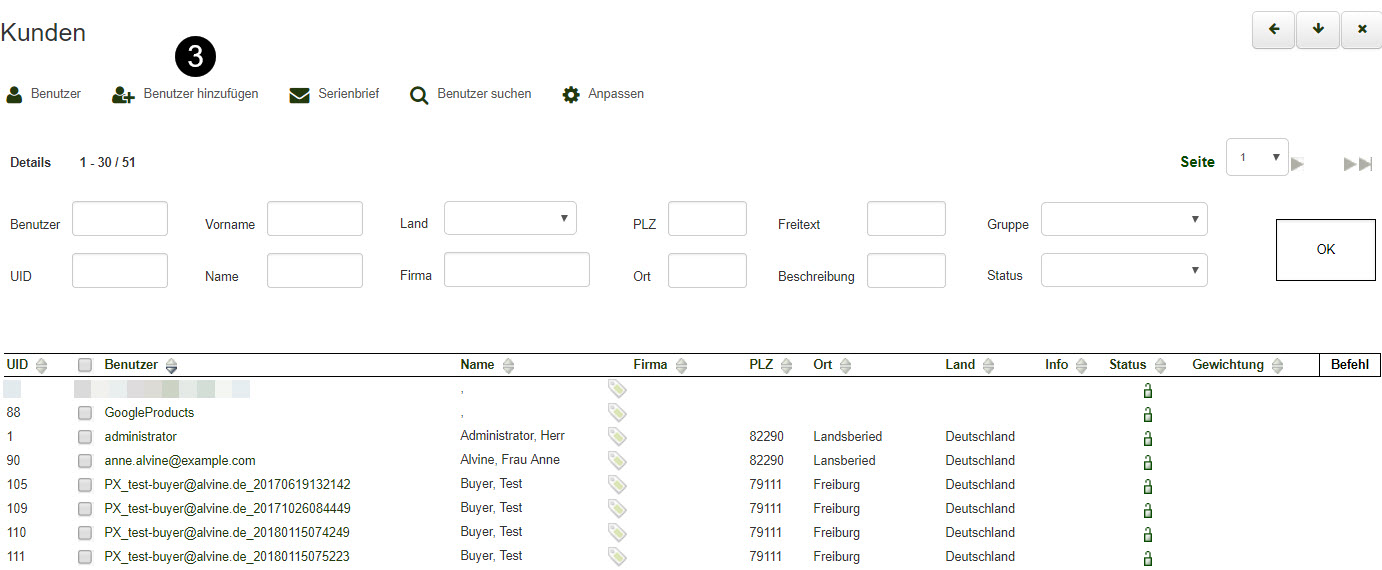Screen dimensions: 1382x570
Task: Open the Land dropdown filter
Action: click(510, 218)
